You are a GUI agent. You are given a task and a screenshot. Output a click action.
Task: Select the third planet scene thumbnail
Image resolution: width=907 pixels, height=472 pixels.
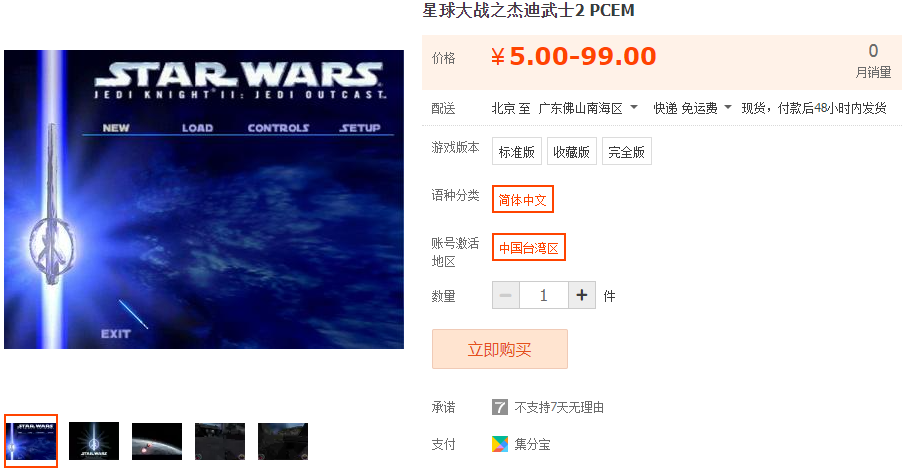pos(157,441)
